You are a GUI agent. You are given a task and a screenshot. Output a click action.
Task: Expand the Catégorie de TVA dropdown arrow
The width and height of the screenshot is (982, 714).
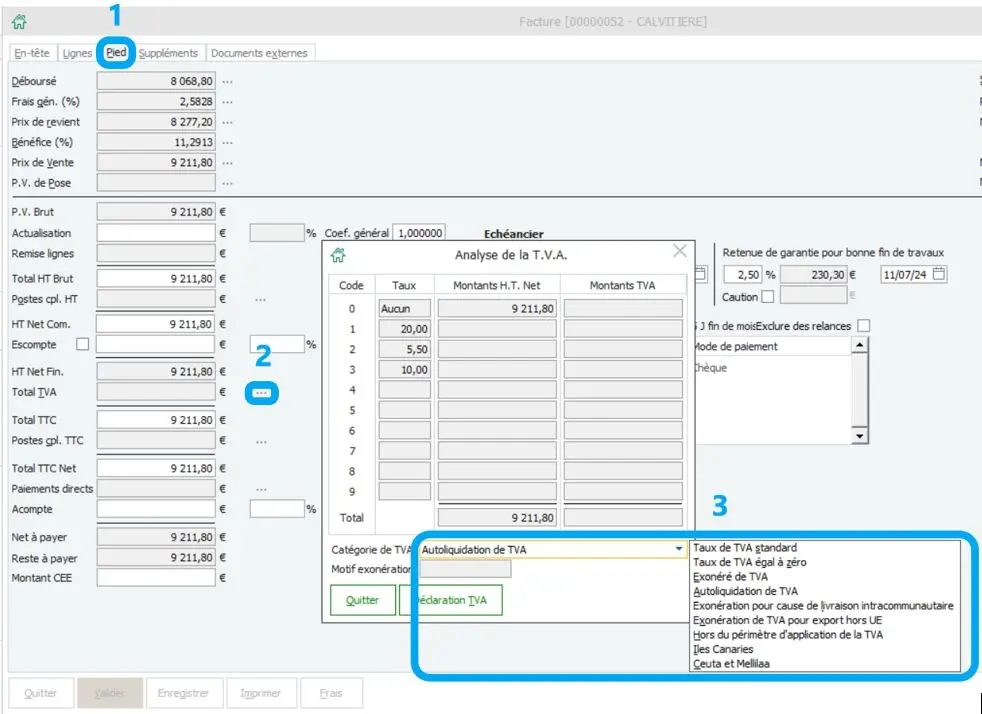678,549
